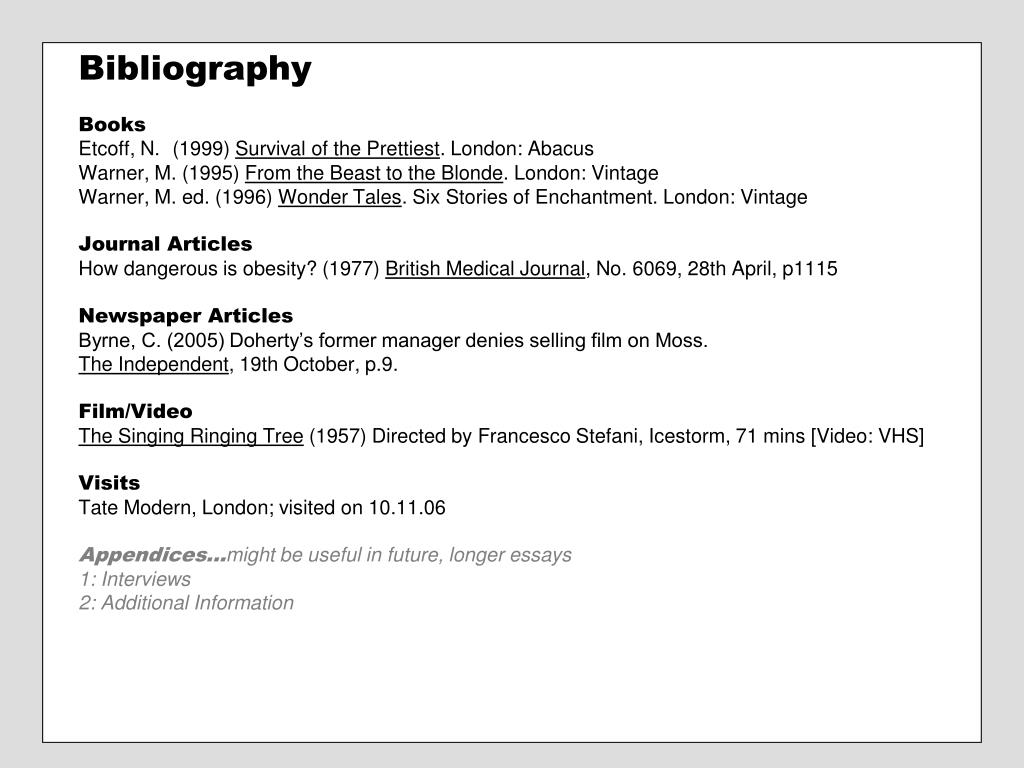
Task: Click the Visits section heading
Action: coord(110,483)
